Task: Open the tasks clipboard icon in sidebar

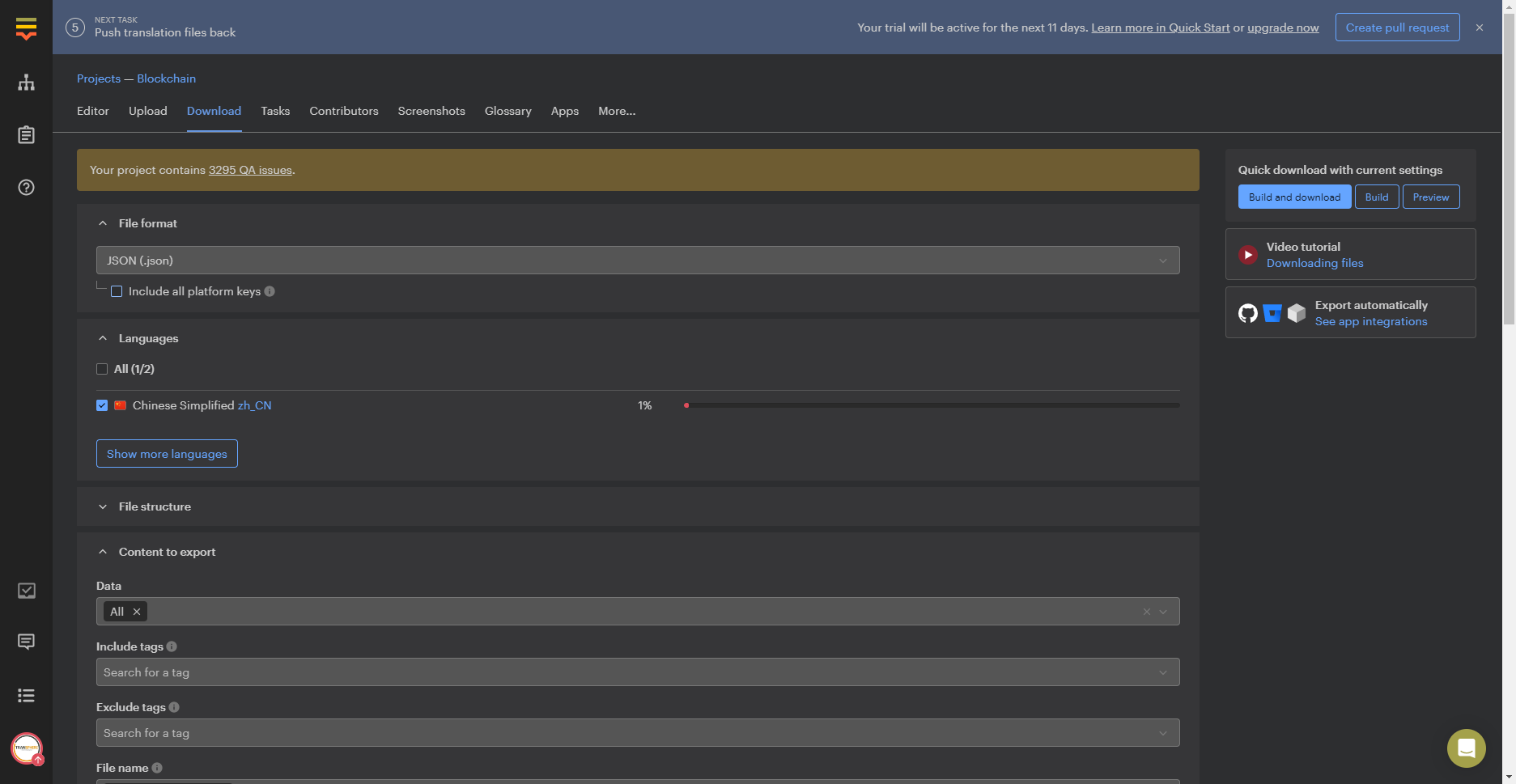Action: click(x=26, y=135)
